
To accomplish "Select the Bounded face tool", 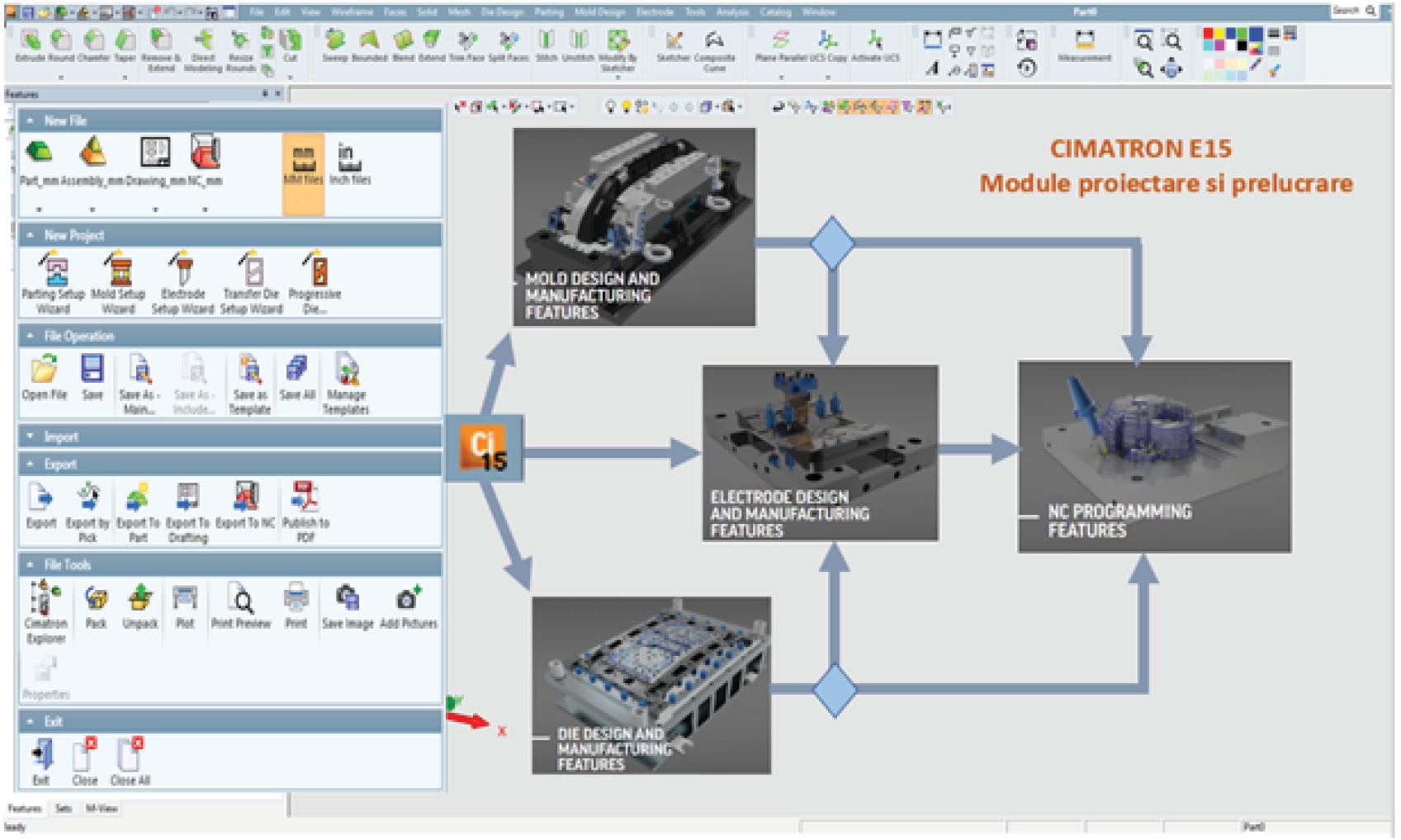I will pyautogui.click(x=369, y=45).
